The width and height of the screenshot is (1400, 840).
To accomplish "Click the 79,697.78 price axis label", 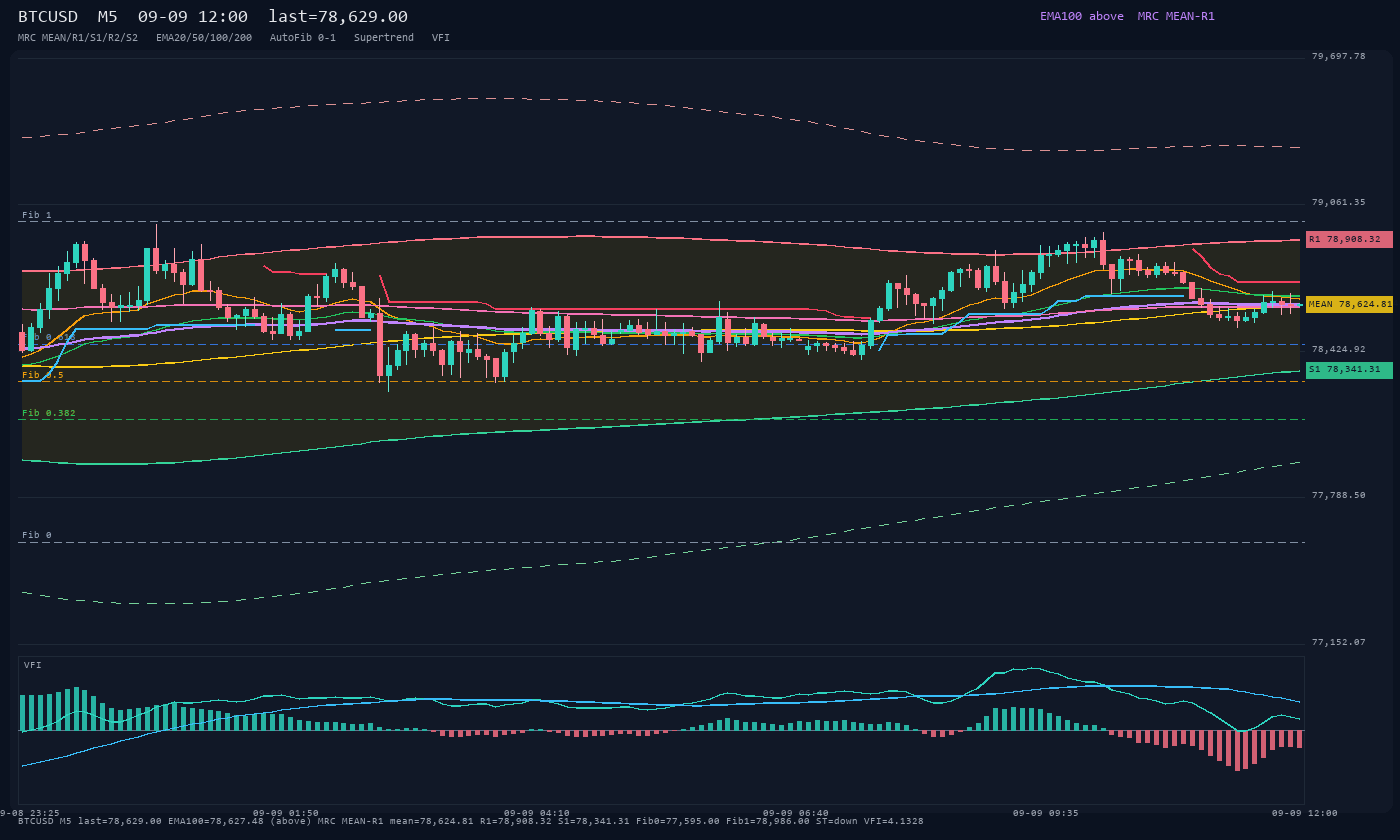I will point(1338,56).
